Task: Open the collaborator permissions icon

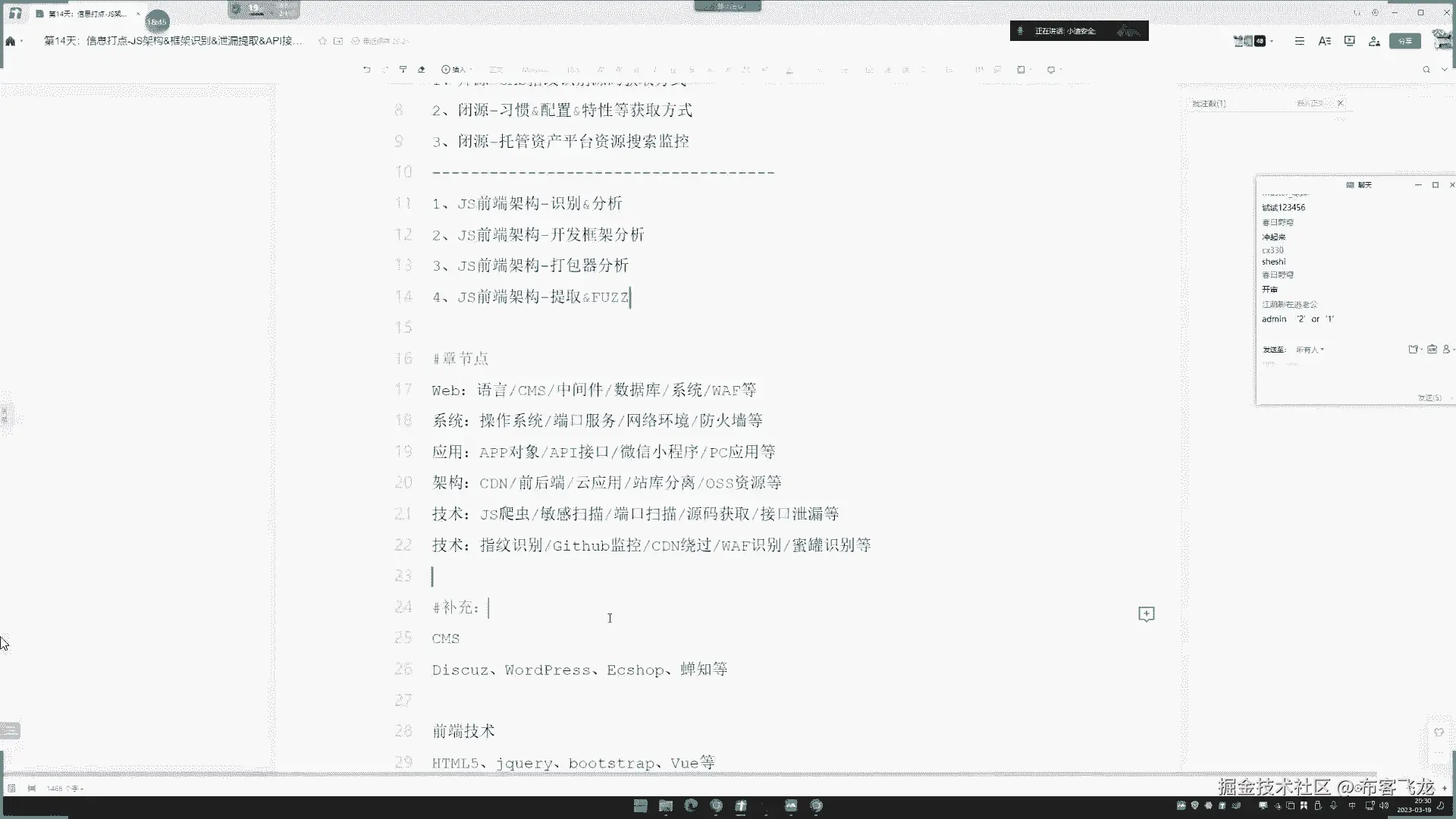Action: point(1374,41)
